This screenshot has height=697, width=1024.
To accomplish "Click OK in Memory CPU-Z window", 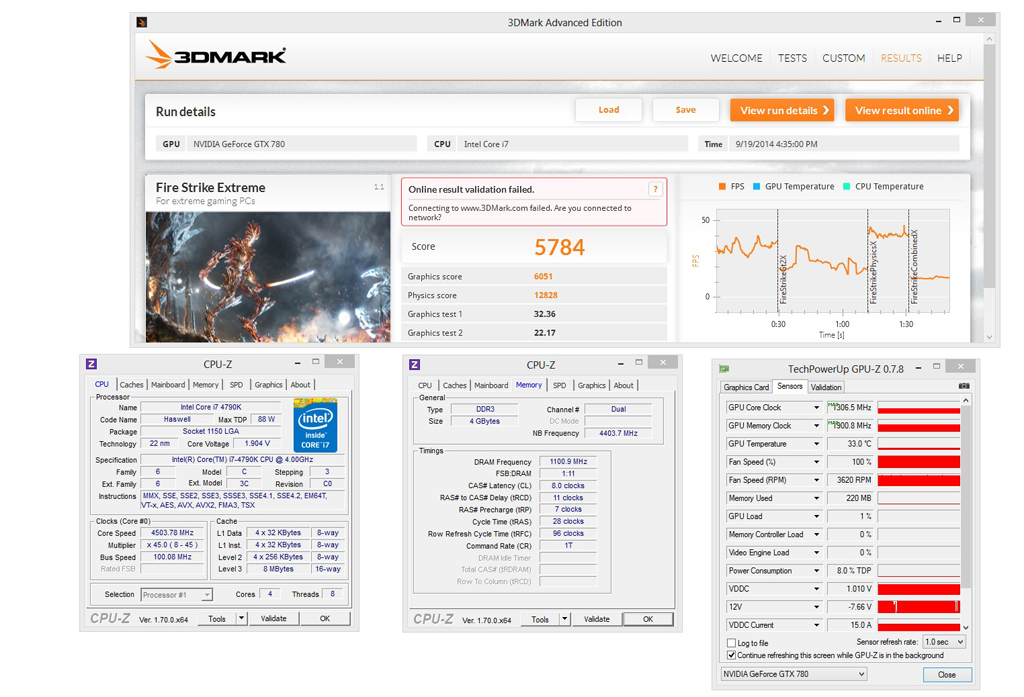I will pos(648,619).
